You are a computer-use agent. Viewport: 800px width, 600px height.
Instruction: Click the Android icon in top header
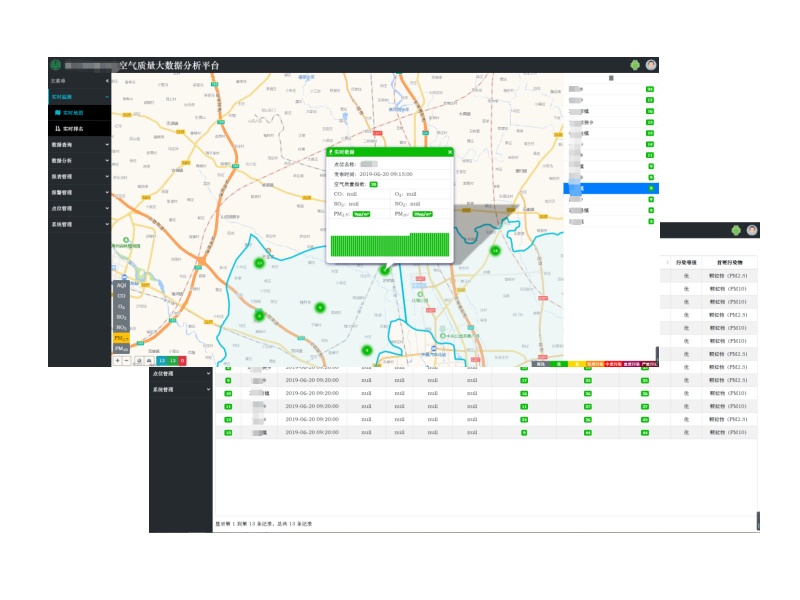(x=634, y=65)
